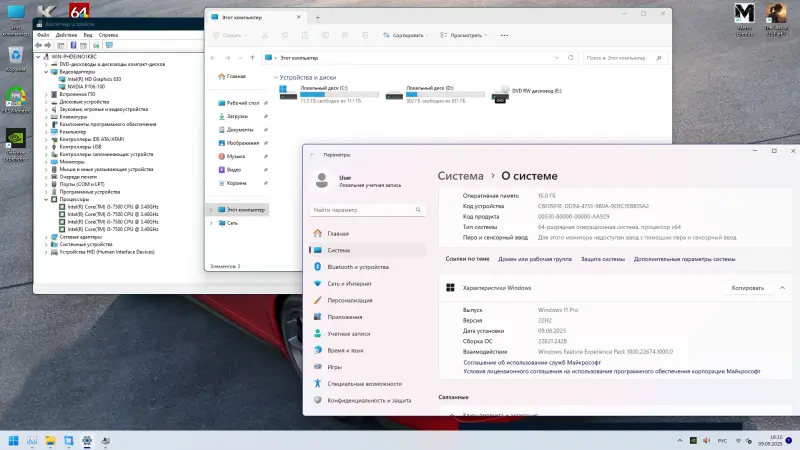The image size is (800, 450).
Task: Open the Сортировать dropdown in Explorer
Action: pyautogui.click(x=406, y=35)
